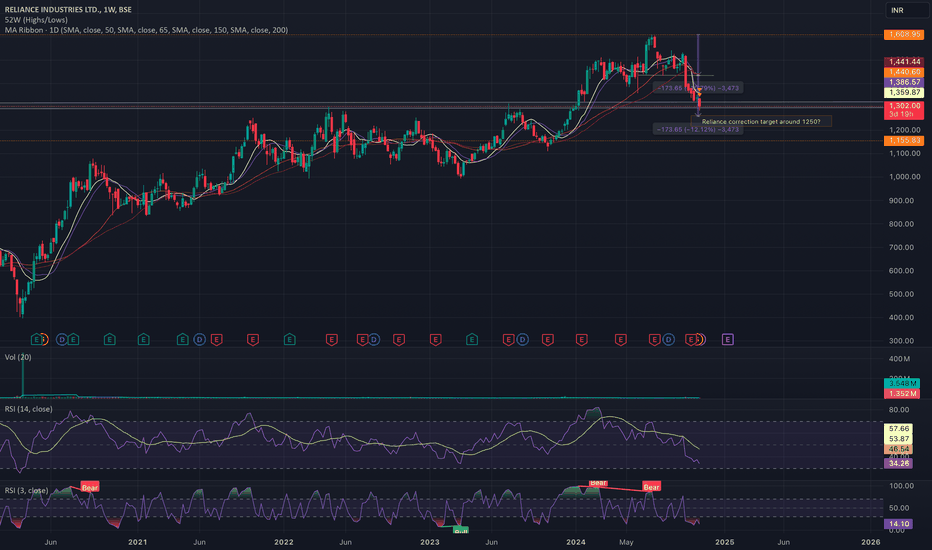Image resolution: width=932 pixels, height=550 pixels.
Task: Open the 2024 dividend D marker
Action: coord(668,340)
